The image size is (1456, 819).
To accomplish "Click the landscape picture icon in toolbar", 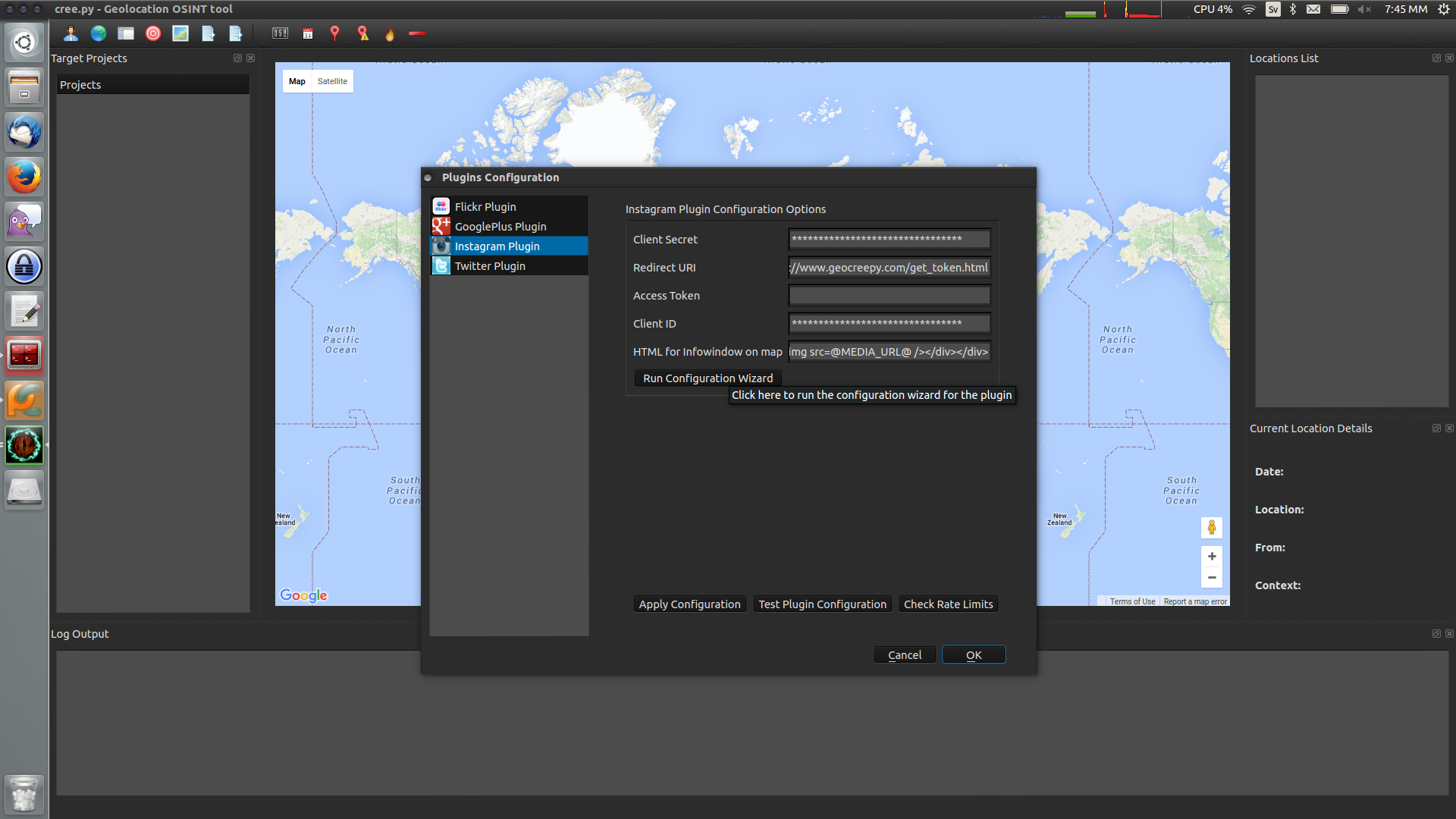I will [x=180, y=33].
